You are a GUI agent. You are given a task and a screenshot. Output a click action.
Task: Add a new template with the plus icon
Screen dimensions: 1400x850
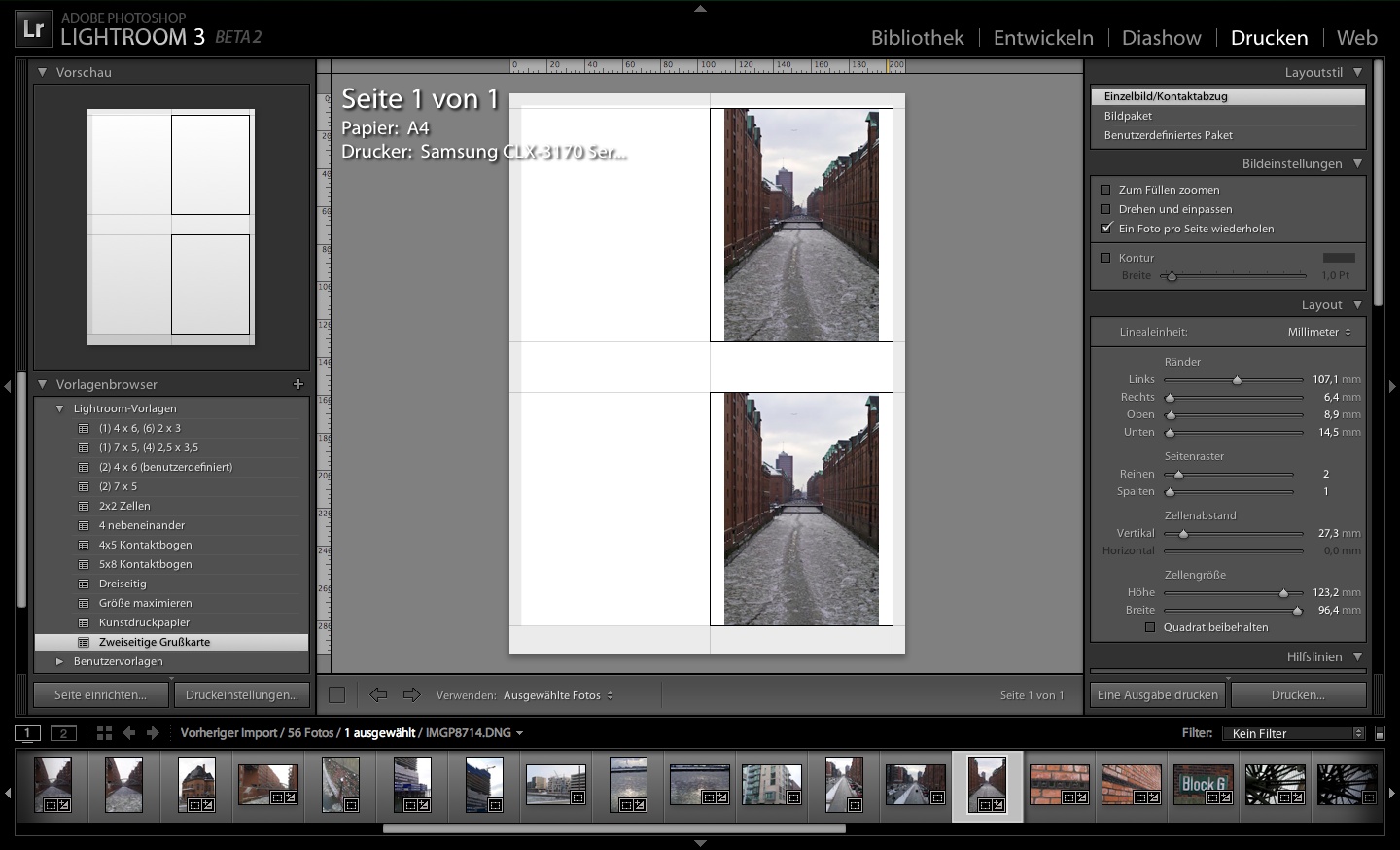[298, 384]
